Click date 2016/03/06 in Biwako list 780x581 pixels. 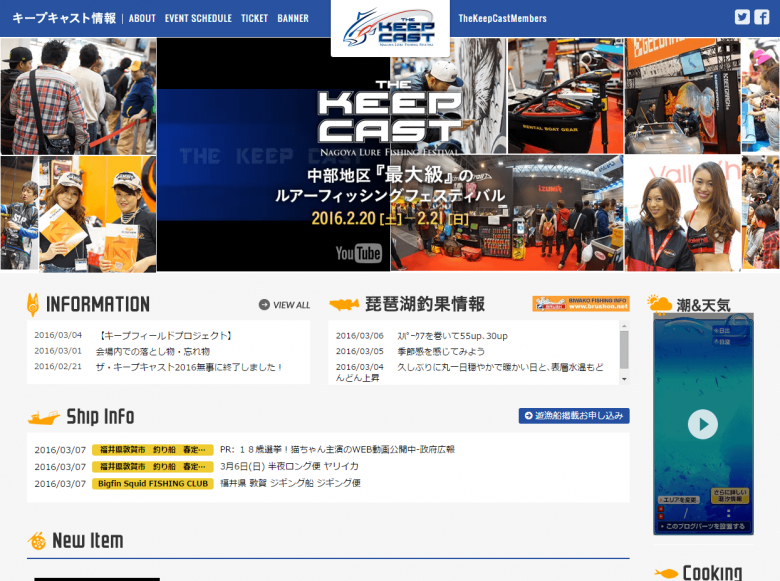360,336
